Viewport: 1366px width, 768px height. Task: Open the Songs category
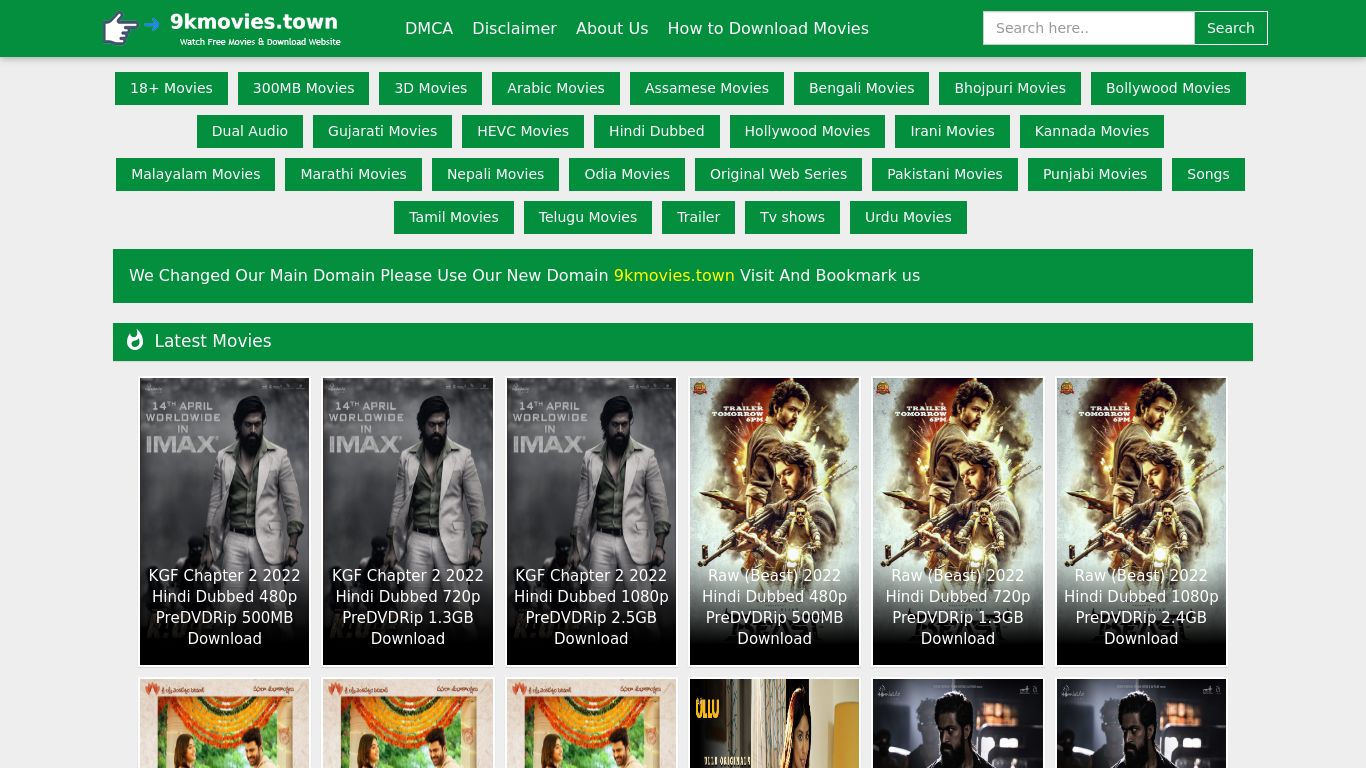coord(1207,174)
